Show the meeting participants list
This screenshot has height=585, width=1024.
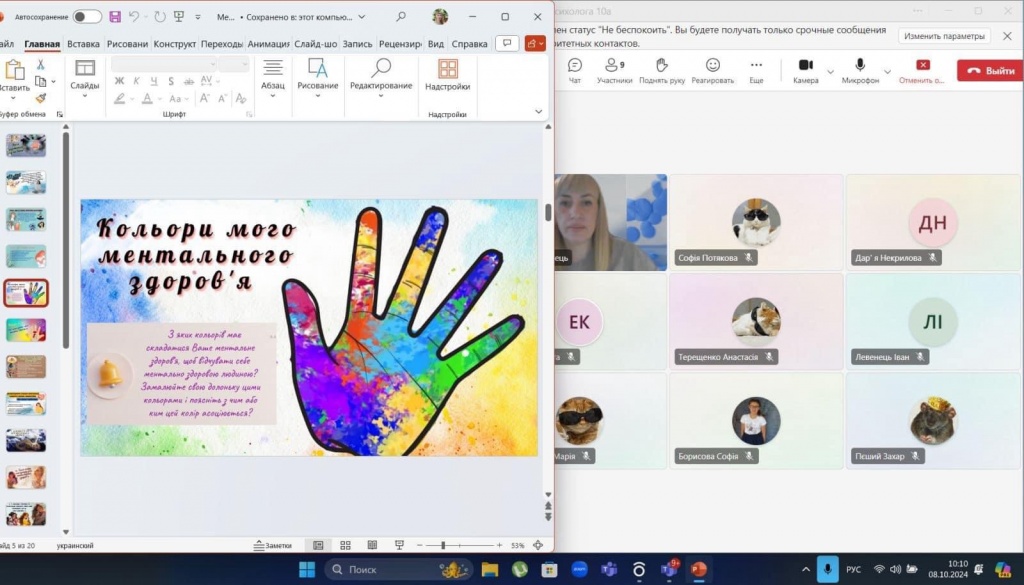(615, 70)
